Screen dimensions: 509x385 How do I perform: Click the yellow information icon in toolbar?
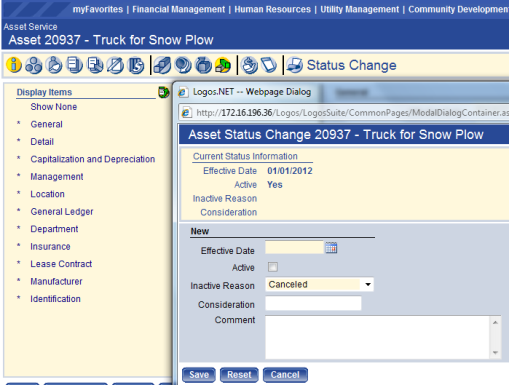click(14, 65)
